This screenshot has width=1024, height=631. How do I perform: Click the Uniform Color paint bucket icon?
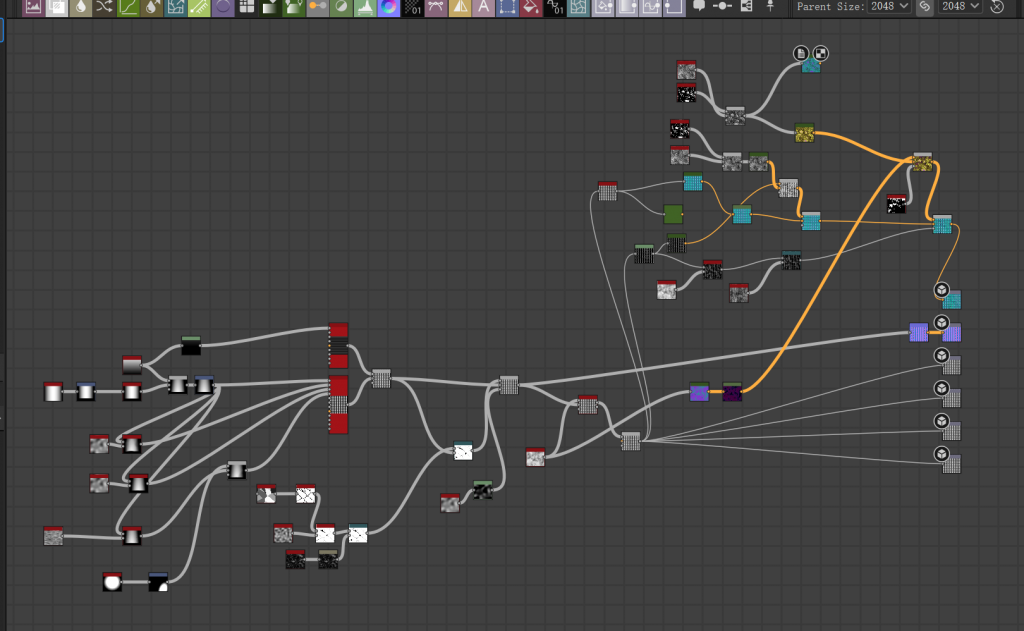(x=531, y=7)
